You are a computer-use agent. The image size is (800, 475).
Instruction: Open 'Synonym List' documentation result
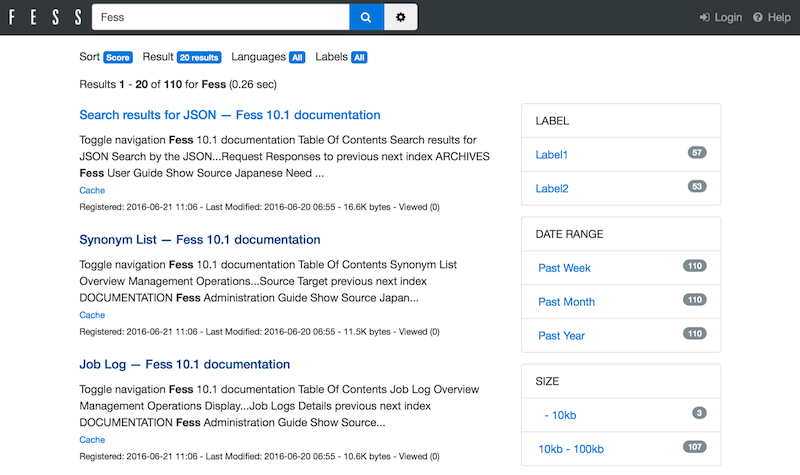[199, 240]
